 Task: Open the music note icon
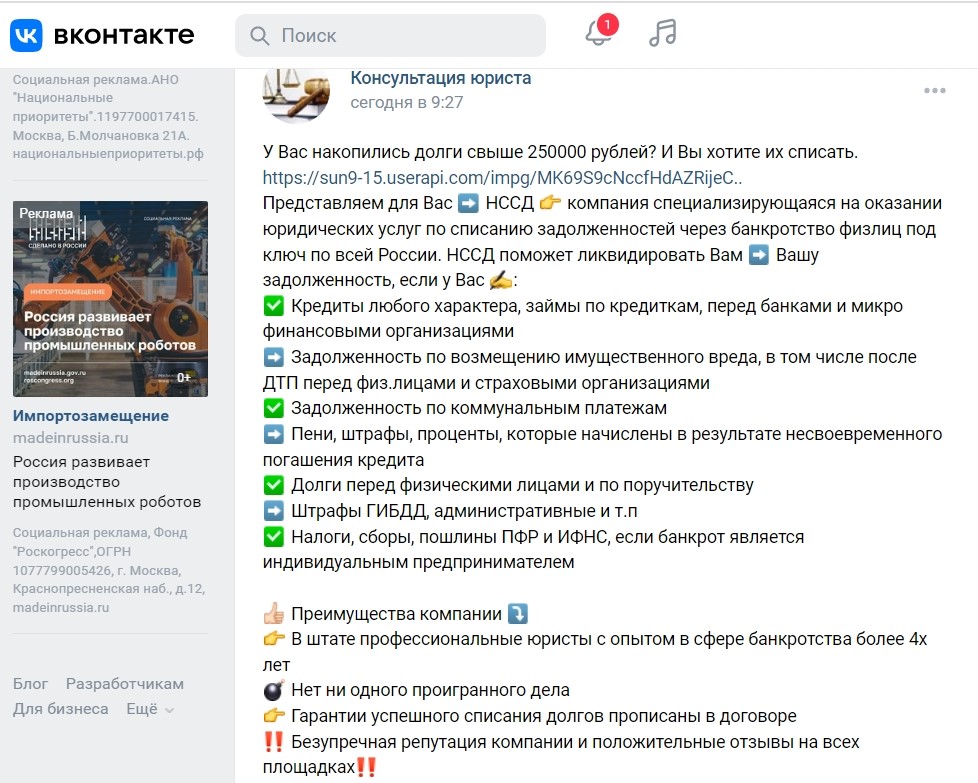662,33
